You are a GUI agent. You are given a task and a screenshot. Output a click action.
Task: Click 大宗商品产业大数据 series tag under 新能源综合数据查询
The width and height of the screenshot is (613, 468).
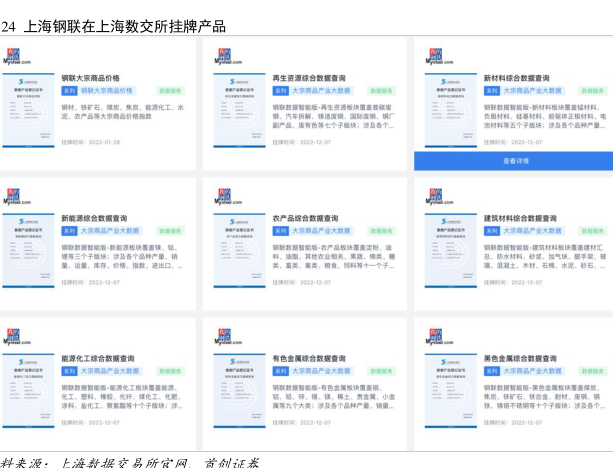click(110, 231)
